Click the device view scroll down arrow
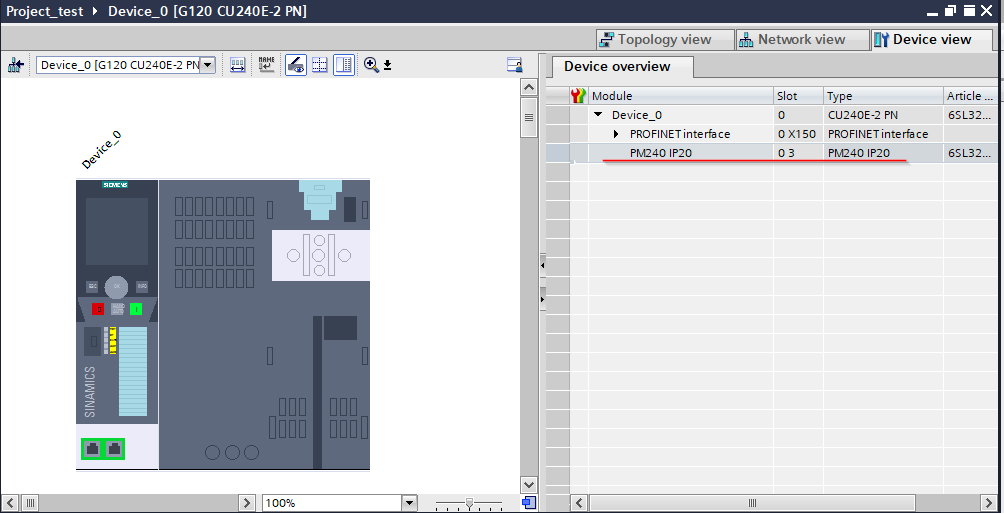The image size is (1004, 513). [x=529, y=485]
